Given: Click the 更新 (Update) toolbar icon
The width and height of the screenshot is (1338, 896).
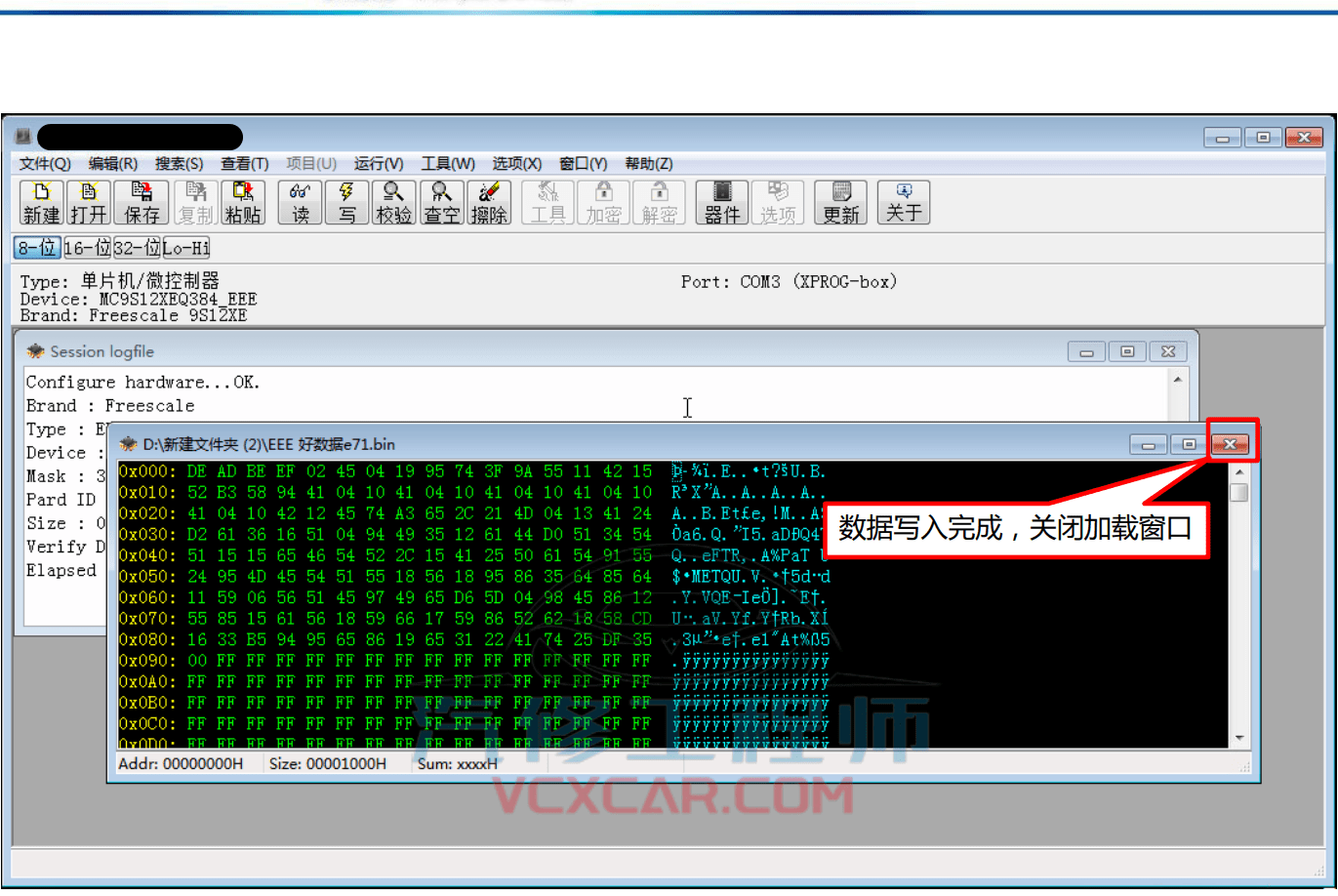Looking at the screenshot, I should [x=841, y=203].
